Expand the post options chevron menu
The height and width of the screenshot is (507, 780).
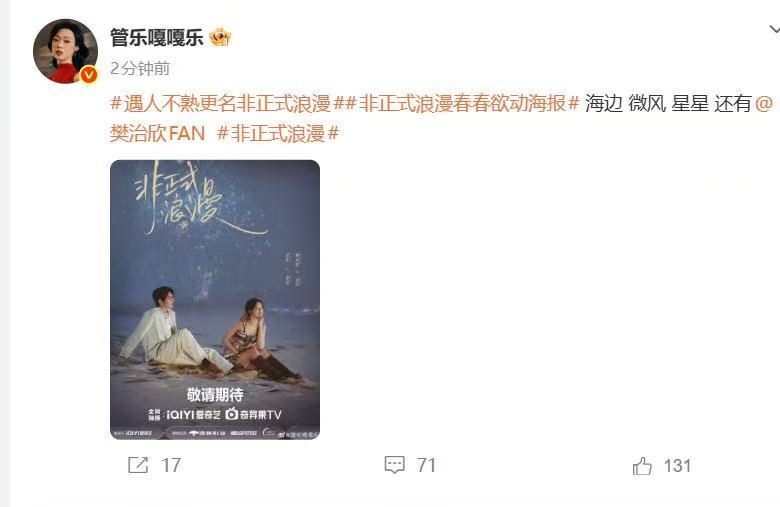[775, 30]
